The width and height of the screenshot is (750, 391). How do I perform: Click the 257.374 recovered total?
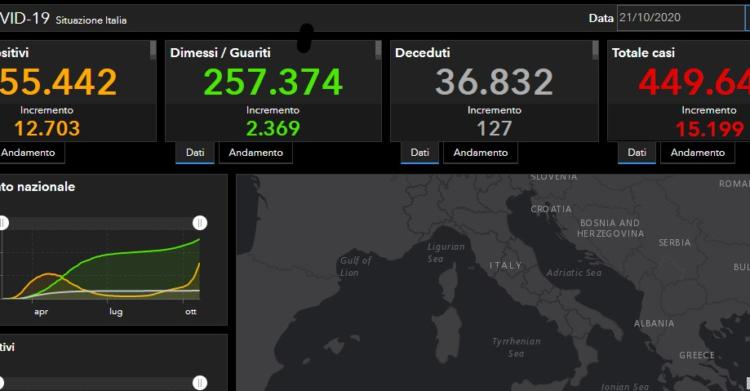click(x=273, y=82)
